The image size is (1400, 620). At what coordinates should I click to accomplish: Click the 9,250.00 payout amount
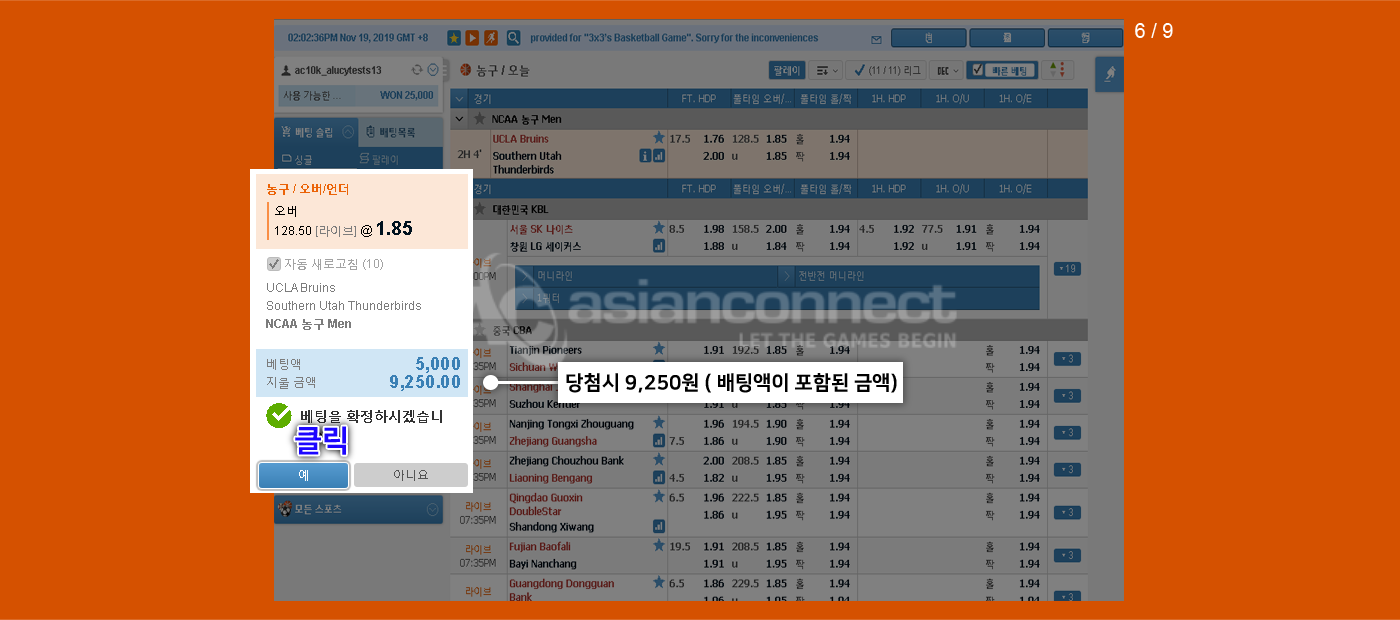(425, 382)
